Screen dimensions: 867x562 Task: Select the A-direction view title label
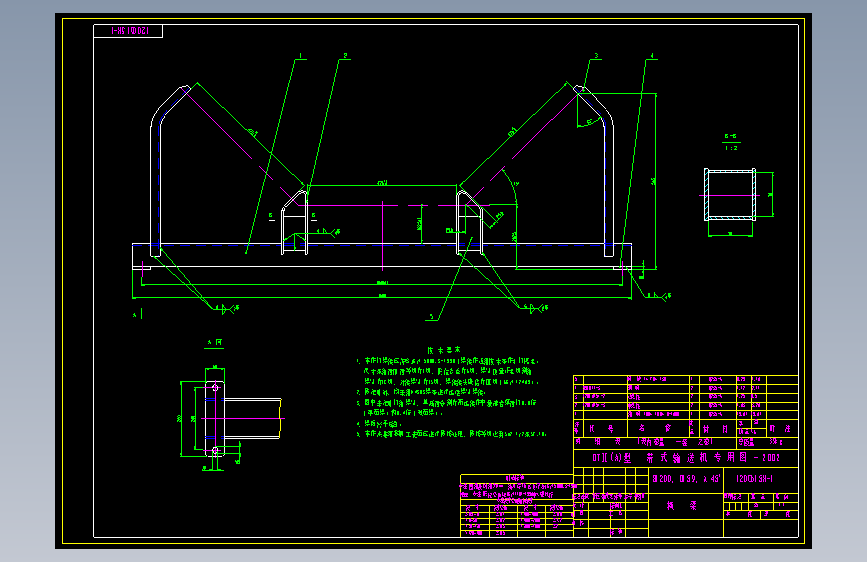pos(214,343)
